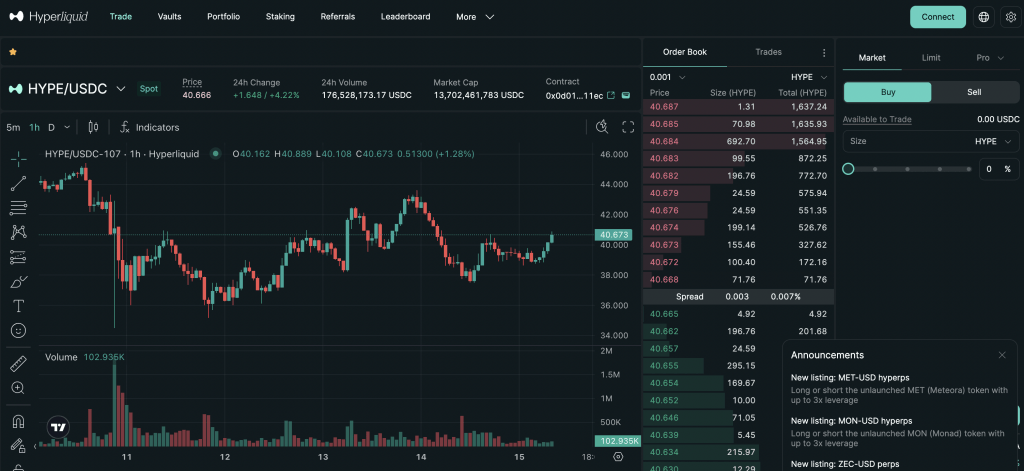Switch to the Trades tab
This screenshot has height=471, width=1024.
[x=768, y=52]
